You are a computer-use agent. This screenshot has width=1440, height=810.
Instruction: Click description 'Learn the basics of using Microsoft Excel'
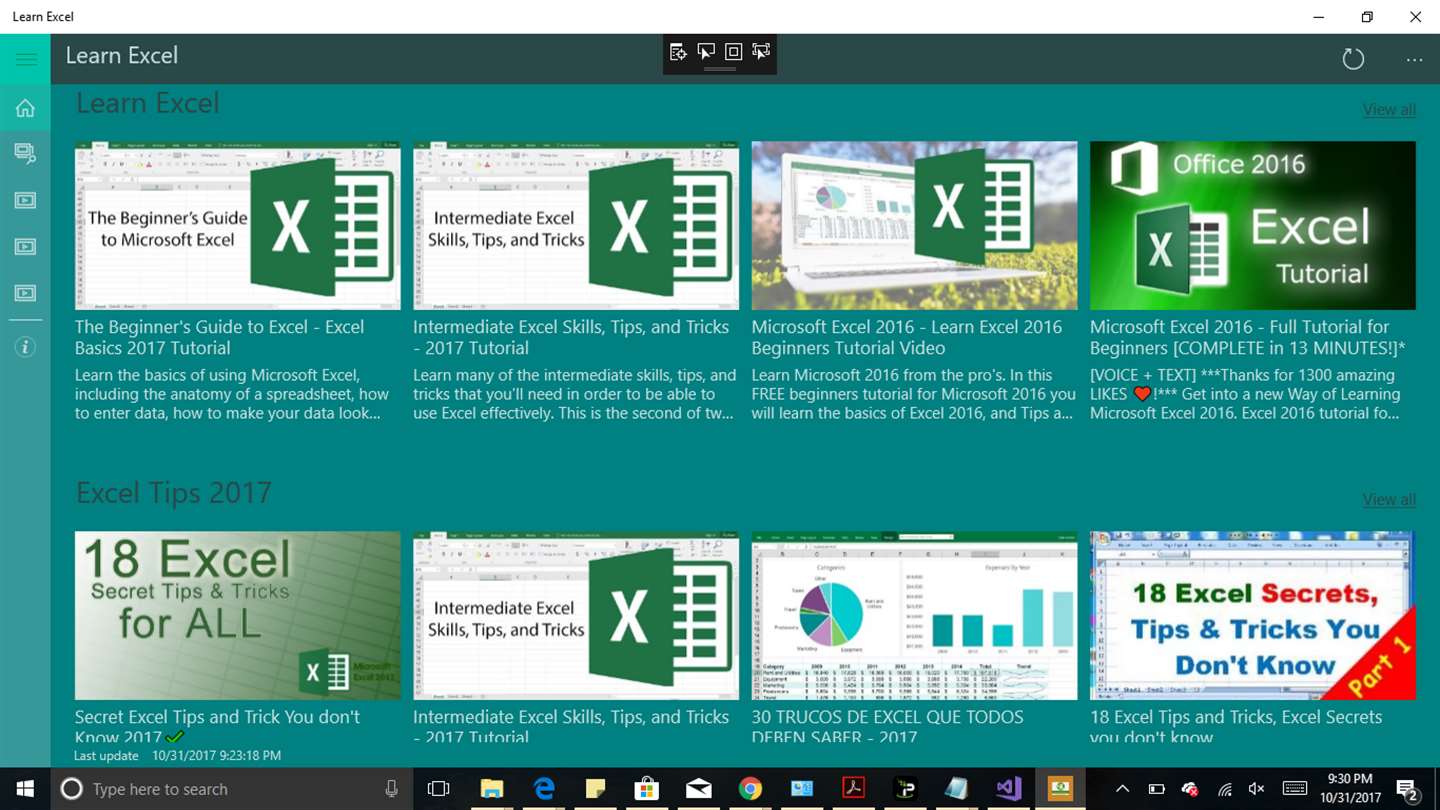click(232, 394)
